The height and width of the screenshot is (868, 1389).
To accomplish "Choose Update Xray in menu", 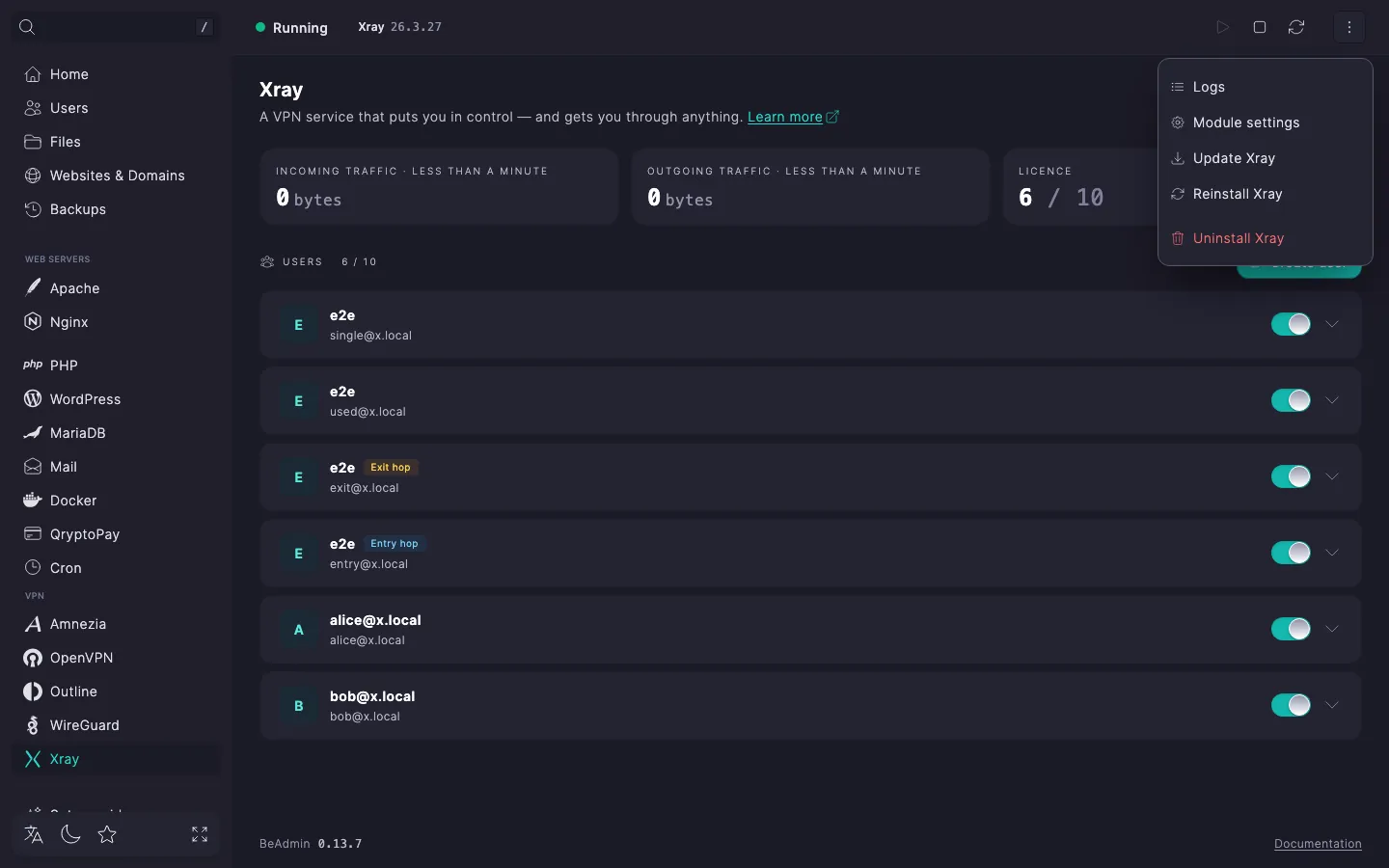I will coord(1265,158).
